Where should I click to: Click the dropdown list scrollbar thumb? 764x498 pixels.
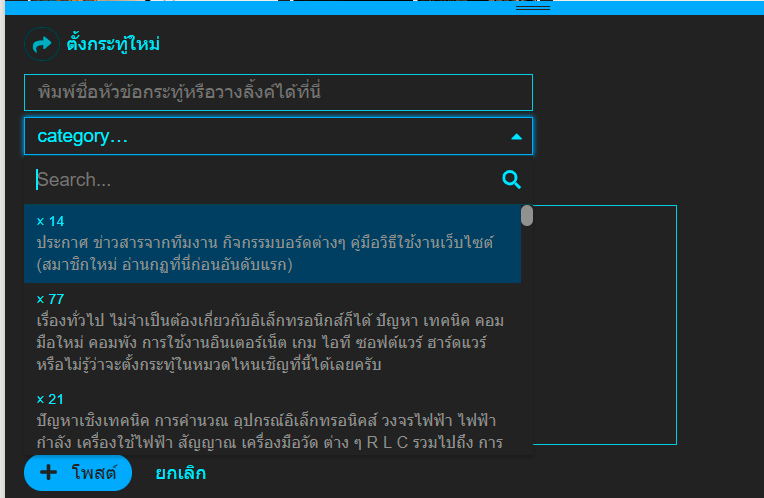527,215
